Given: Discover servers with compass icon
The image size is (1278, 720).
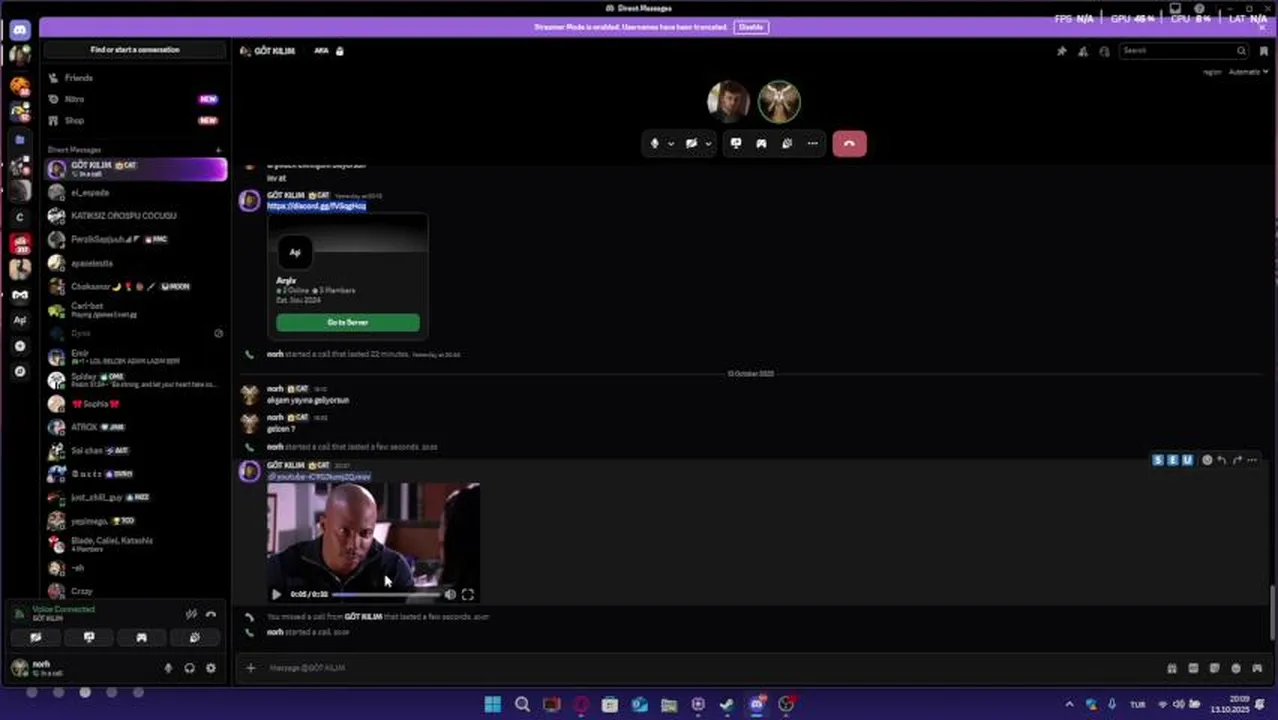Looking at the screenshot, I should pyautogui.click(x=20, y=371).
